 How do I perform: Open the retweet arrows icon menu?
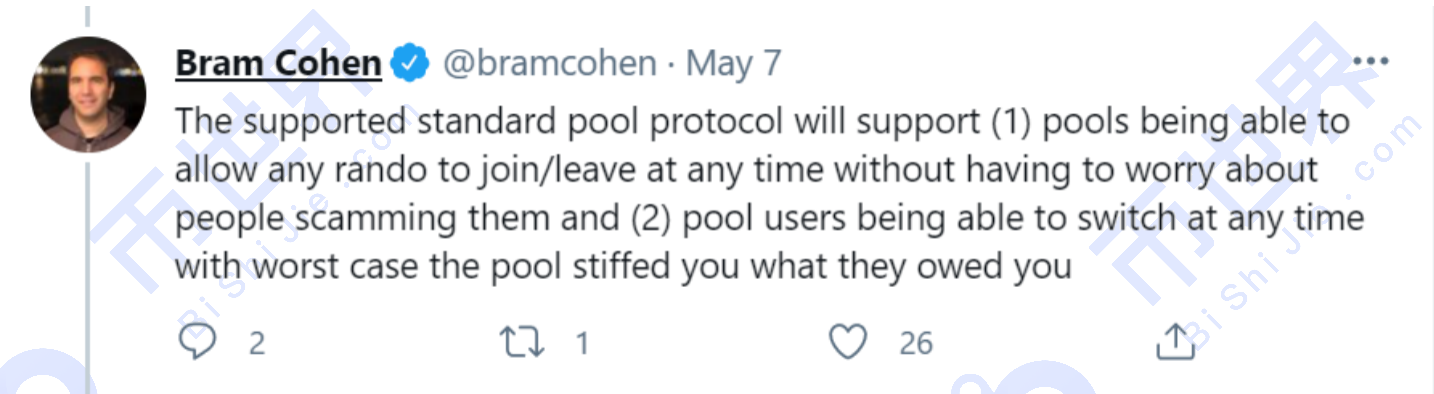coord(521,343)
